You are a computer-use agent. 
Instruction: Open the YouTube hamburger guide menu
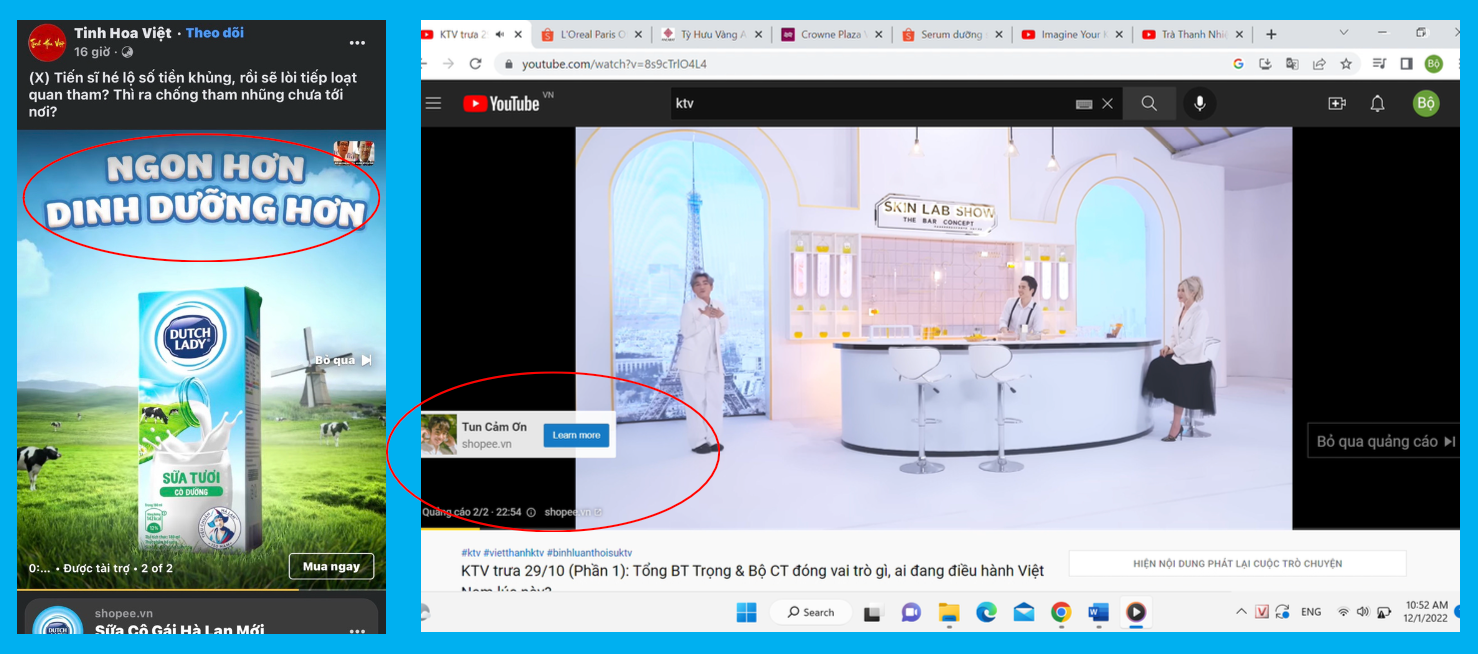433,103
